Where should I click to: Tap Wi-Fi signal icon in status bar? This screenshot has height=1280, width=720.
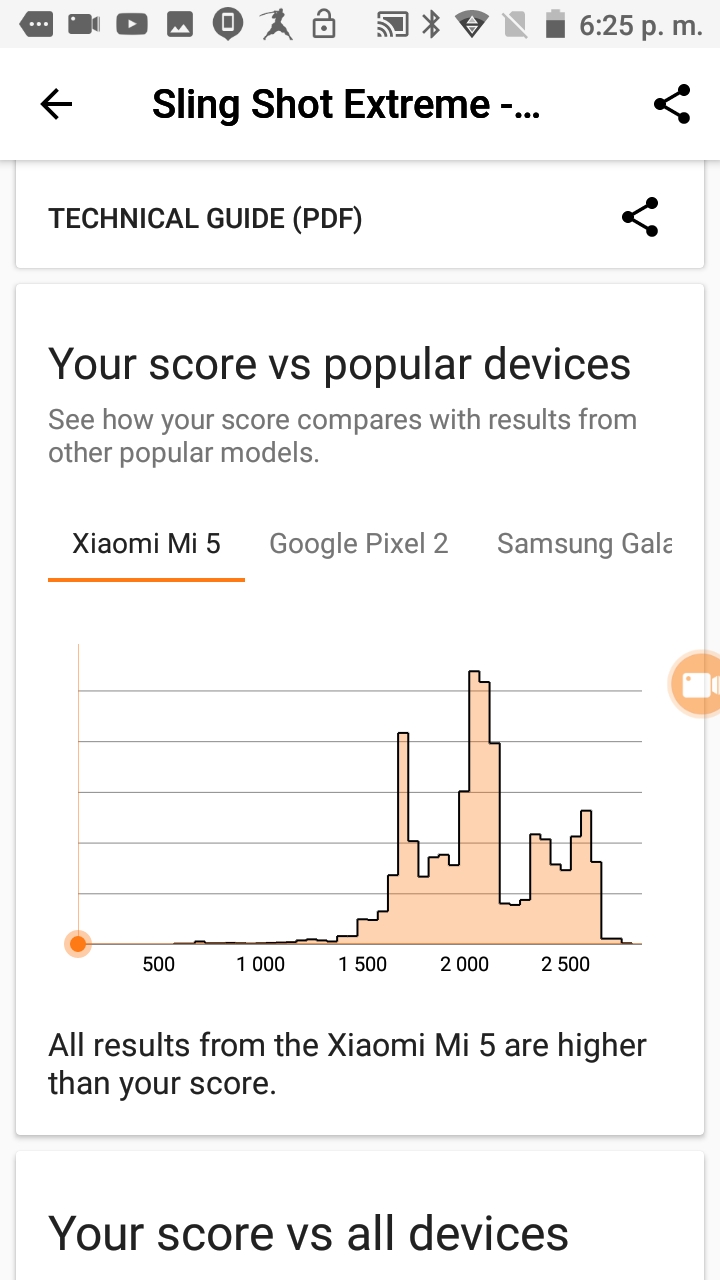[471, 24]
